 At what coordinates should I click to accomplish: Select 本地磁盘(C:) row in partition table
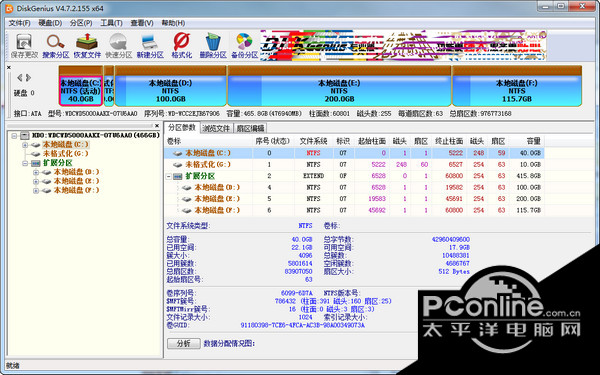(354, 153)
